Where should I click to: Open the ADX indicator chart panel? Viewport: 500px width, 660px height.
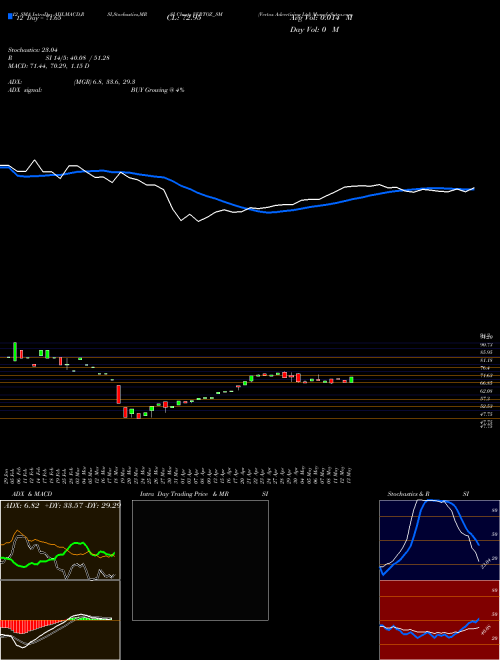[60, 540]
